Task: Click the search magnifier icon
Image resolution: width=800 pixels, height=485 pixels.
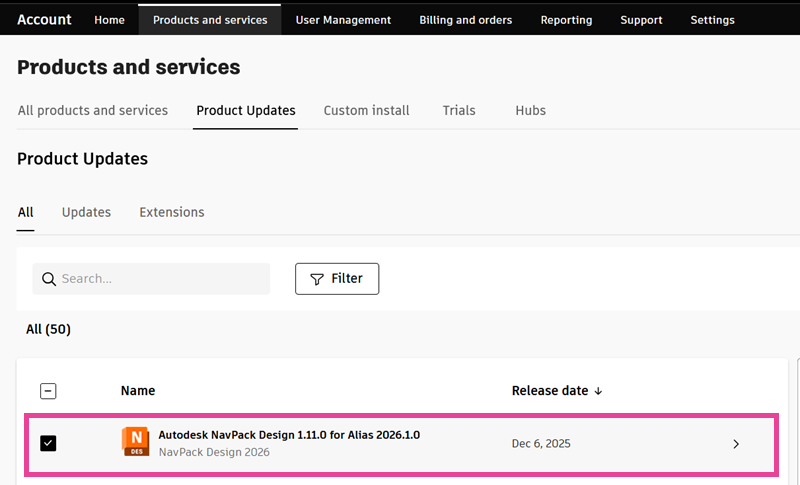Action: pyautogui.click(x=49, y=279)
